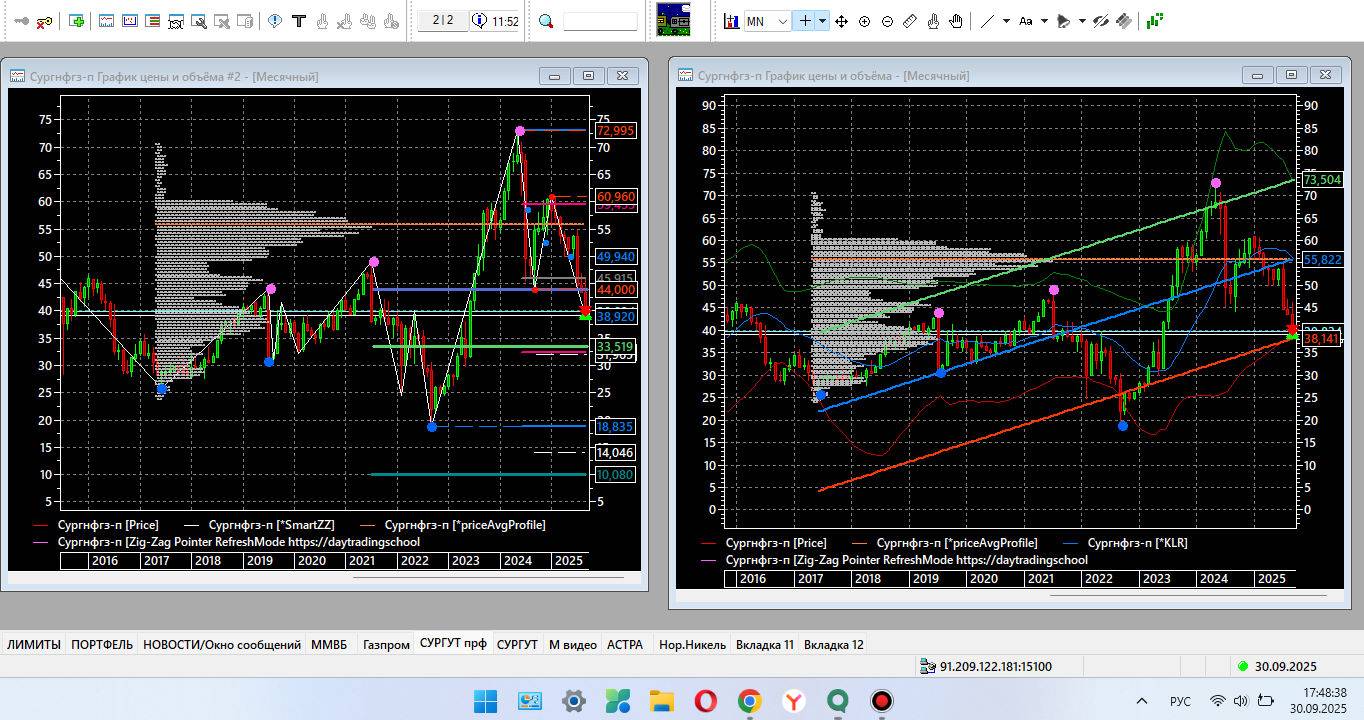Image resolution: width=1364 pixels, height=720 pixels.
Task: Open the ПОРТФЕЛЬ tab
Action: tap(101, 645)
